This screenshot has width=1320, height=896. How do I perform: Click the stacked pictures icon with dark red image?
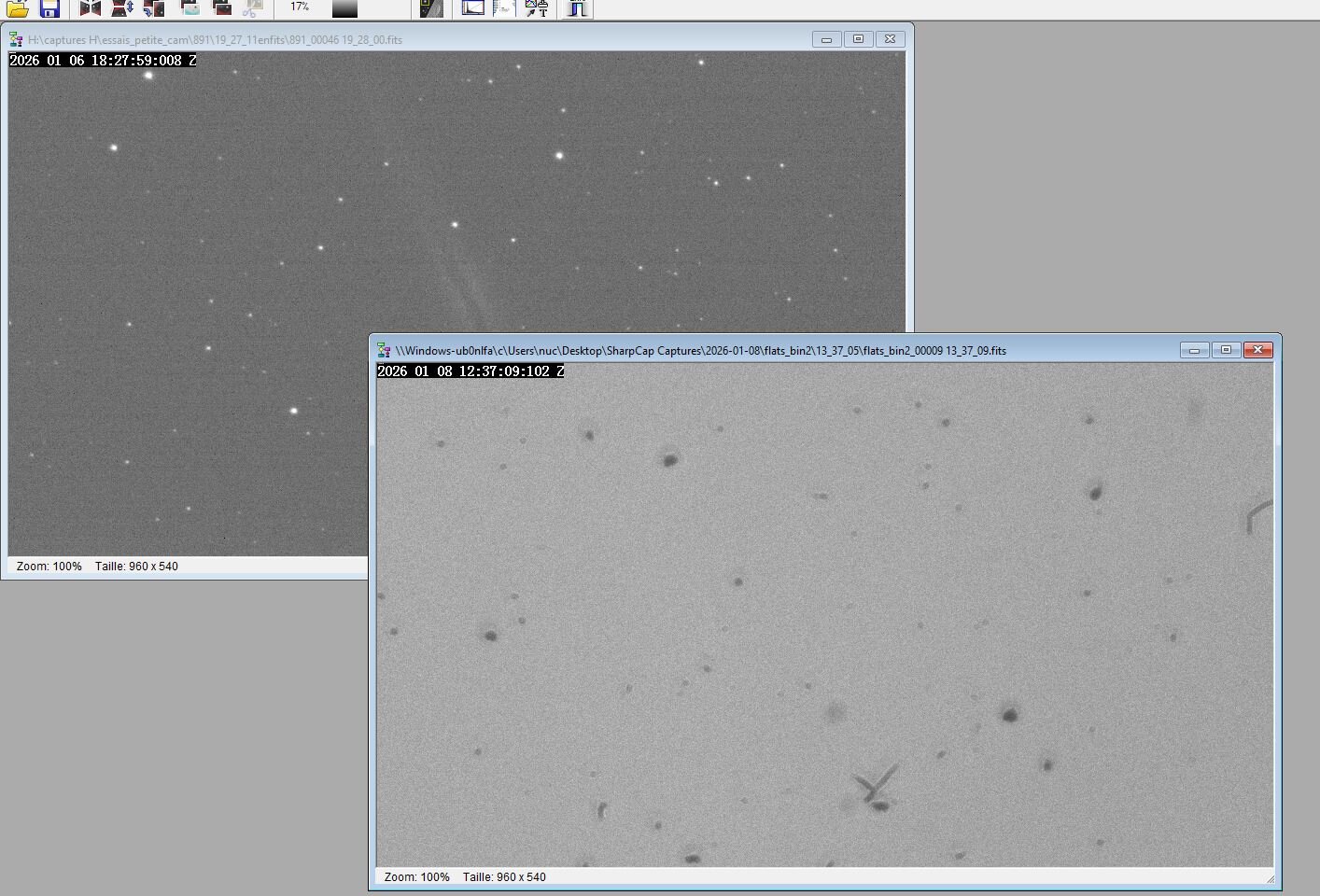[221, 8]
